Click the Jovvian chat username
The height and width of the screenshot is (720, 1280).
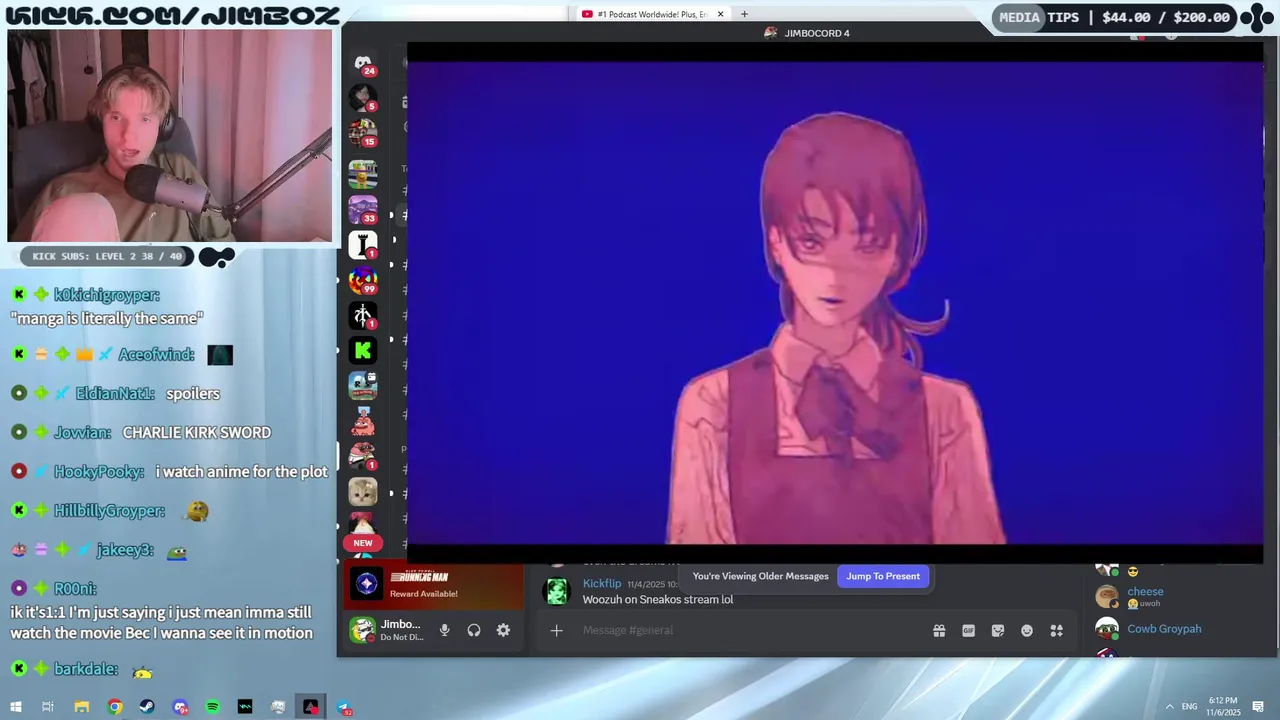tap(83, 433)
